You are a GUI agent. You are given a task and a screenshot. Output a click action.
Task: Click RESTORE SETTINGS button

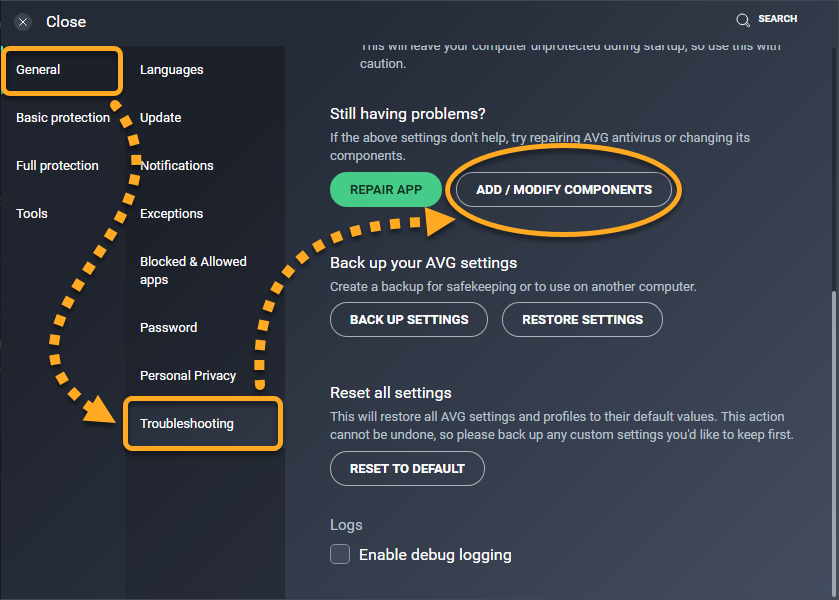[582, 320]
